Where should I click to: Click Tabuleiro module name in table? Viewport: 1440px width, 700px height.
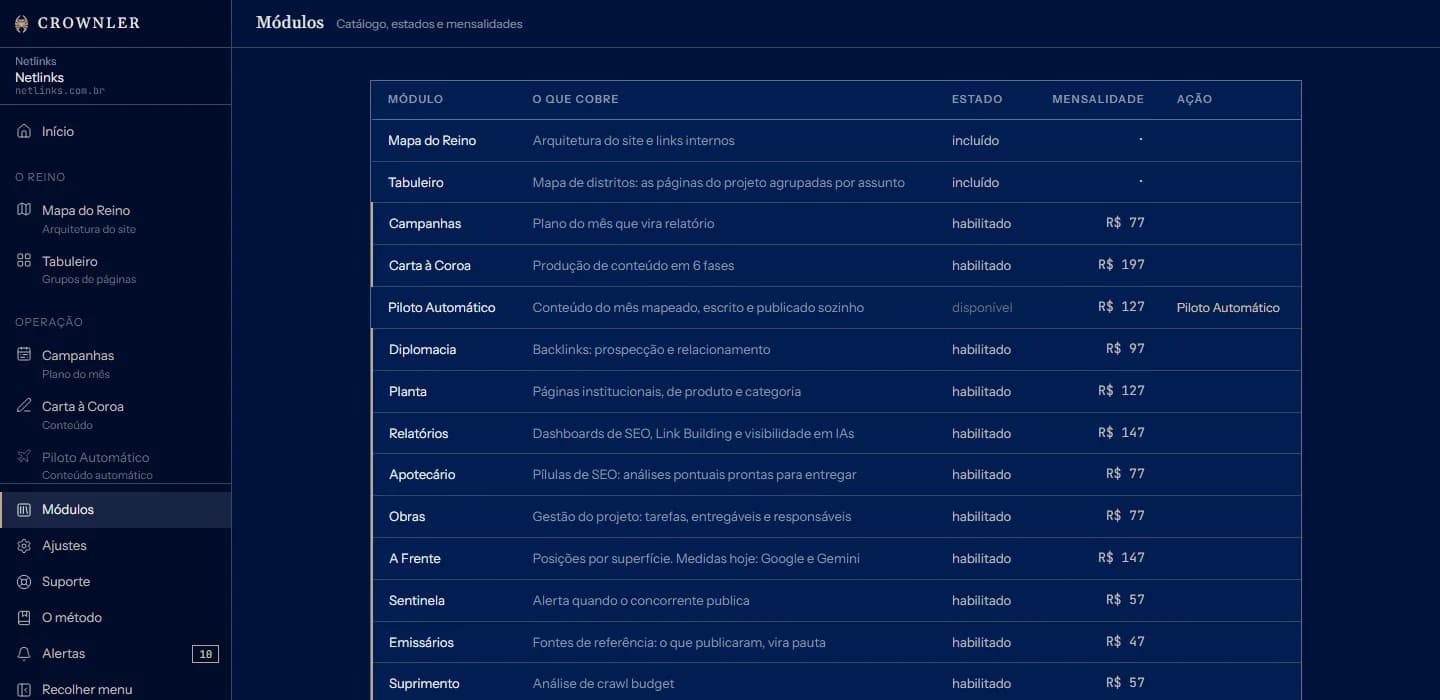click(x=416, y=183)
